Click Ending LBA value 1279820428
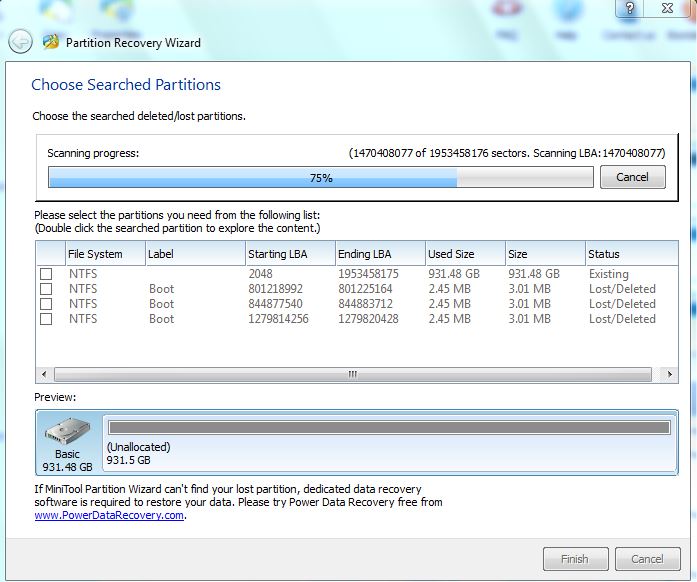Viewport: 697px width, 582px height. [x=368, y=319]
